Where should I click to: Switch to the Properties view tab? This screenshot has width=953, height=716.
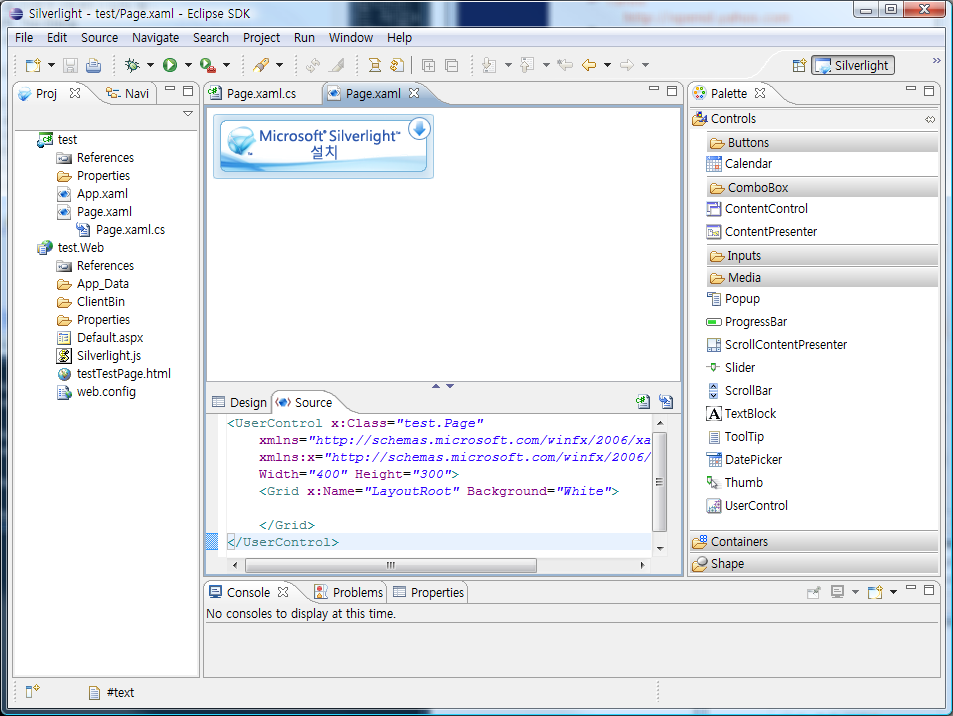click(x=428, y=593)
